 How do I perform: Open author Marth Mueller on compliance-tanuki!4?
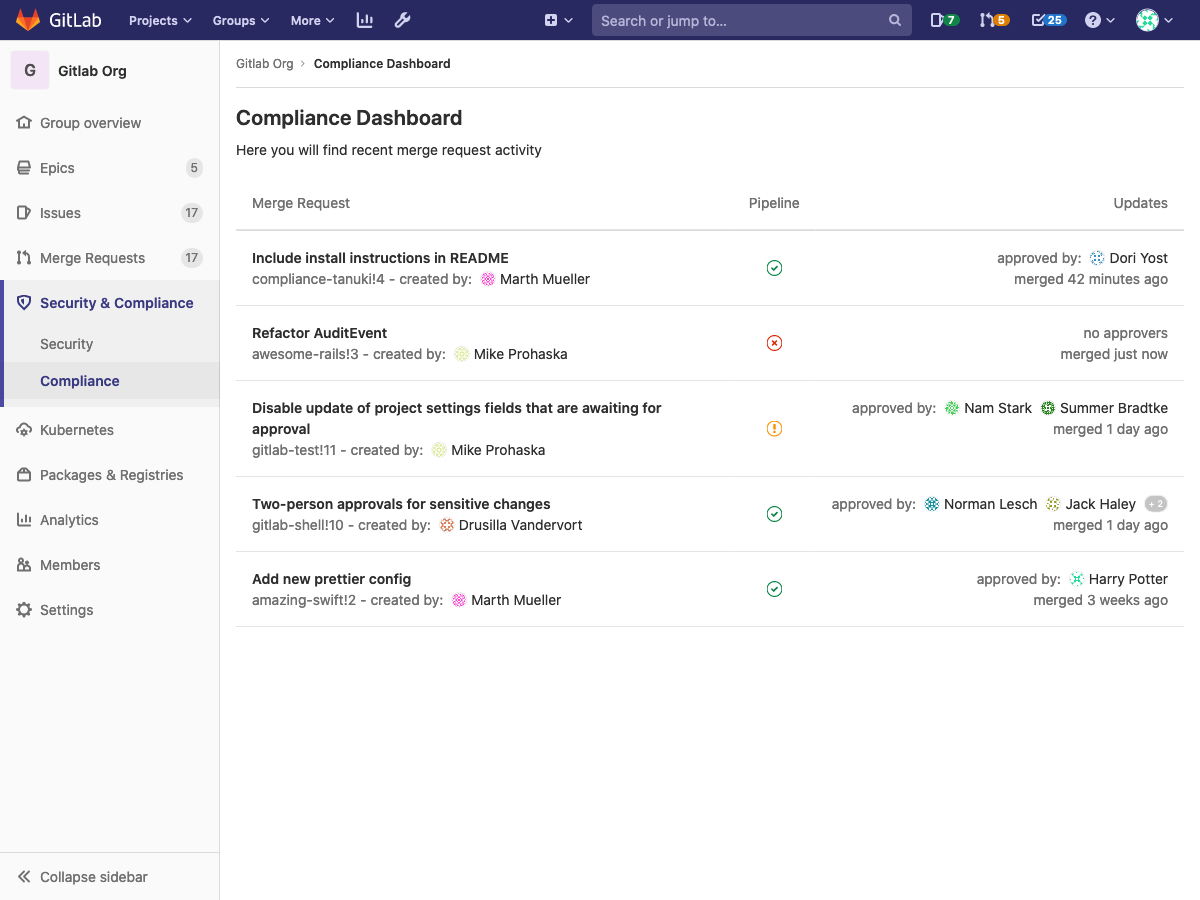pyautogui.click(x=535, y=279)
